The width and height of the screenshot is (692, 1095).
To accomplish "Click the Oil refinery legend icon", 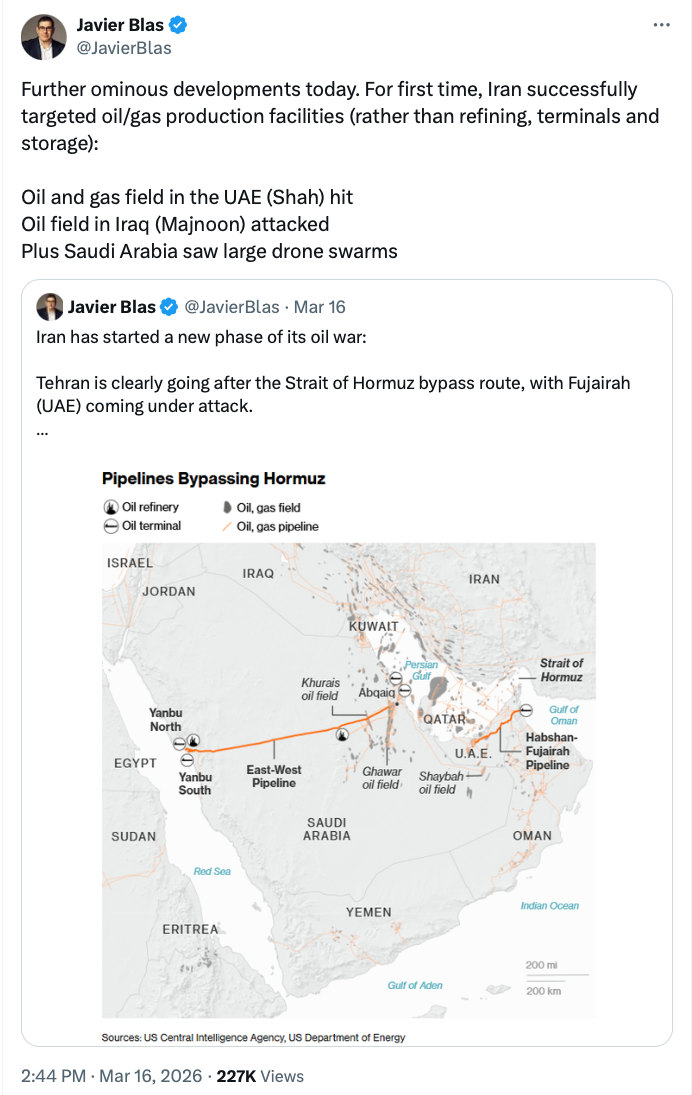I will click(x=110, y=508).
